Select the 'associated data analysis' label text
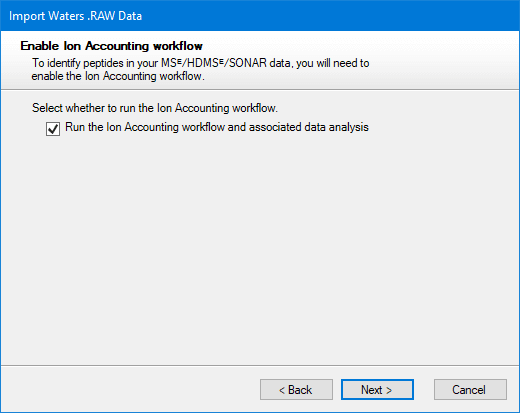 [309, 127]
